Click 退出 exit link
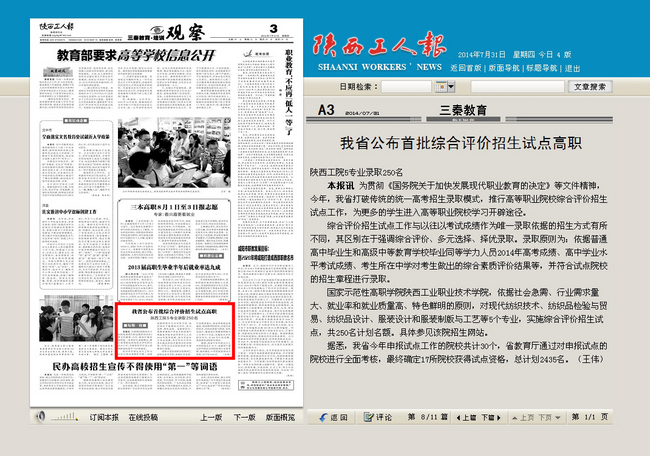Image resolution: width=650 pixels, height=456 pixels. (573, 69)
